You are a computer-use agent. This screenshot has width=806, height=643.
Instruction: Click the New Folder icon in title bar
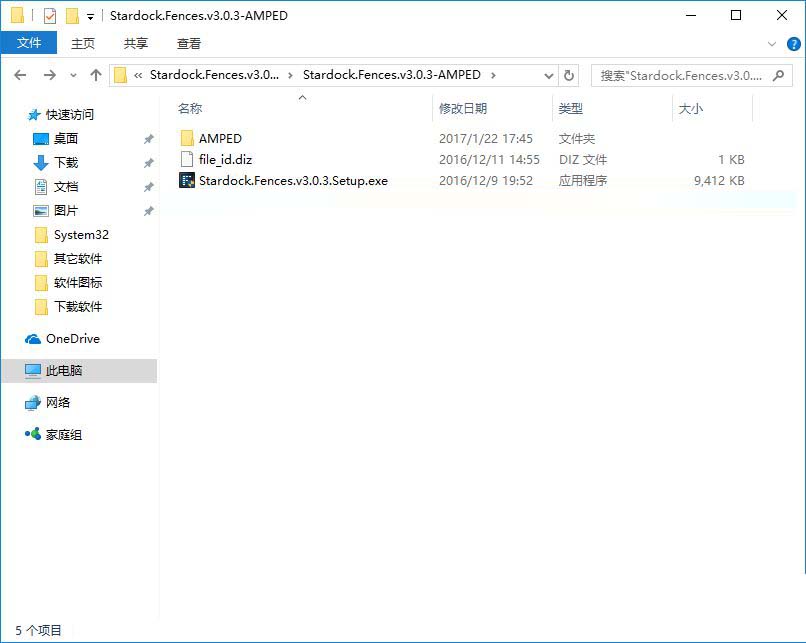click(72, 16)
